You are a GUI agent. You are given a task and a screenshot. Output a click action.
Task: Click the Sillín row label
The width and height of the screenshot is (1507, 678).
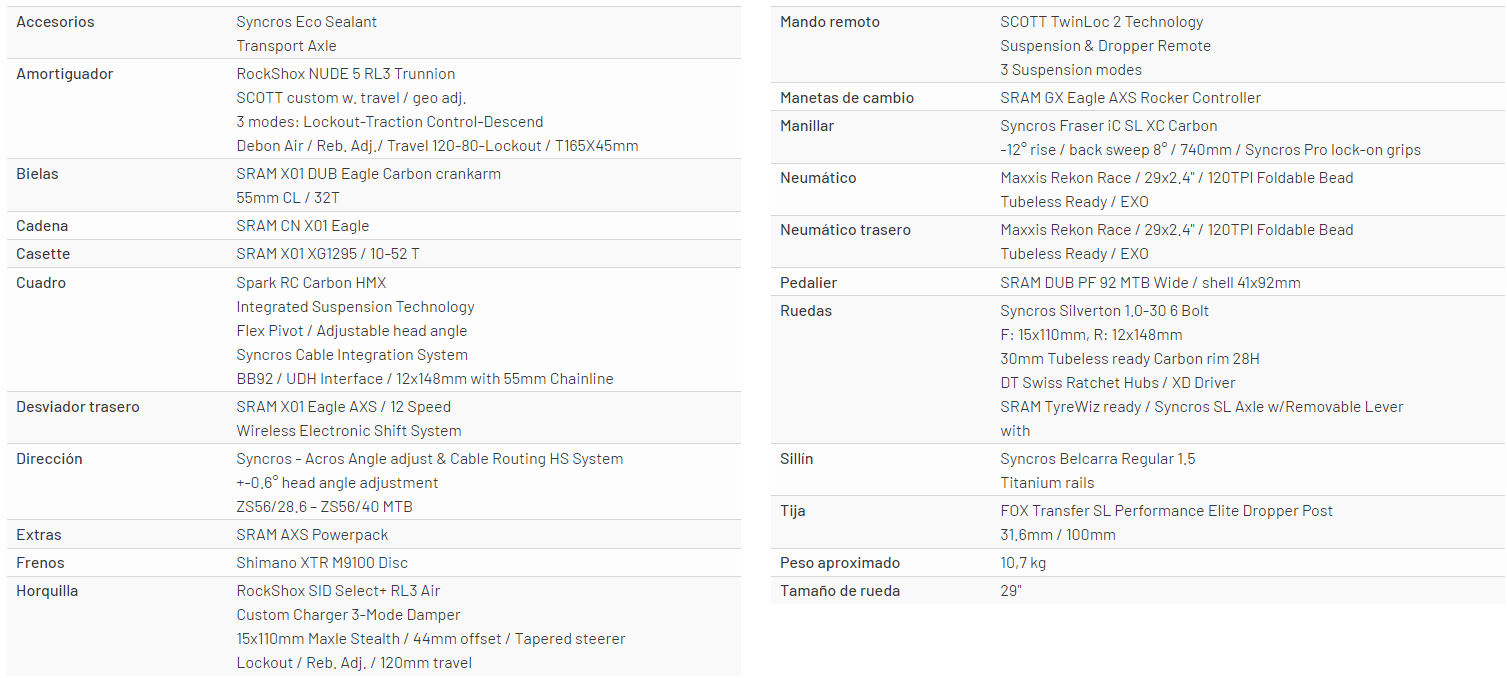click(797, 459)
